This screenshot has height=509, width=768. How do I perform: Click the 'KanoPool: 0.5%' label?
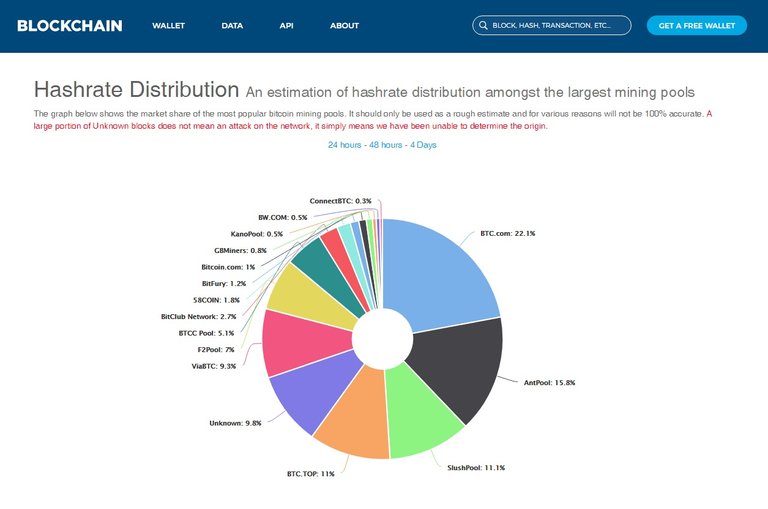click(257, 234)
